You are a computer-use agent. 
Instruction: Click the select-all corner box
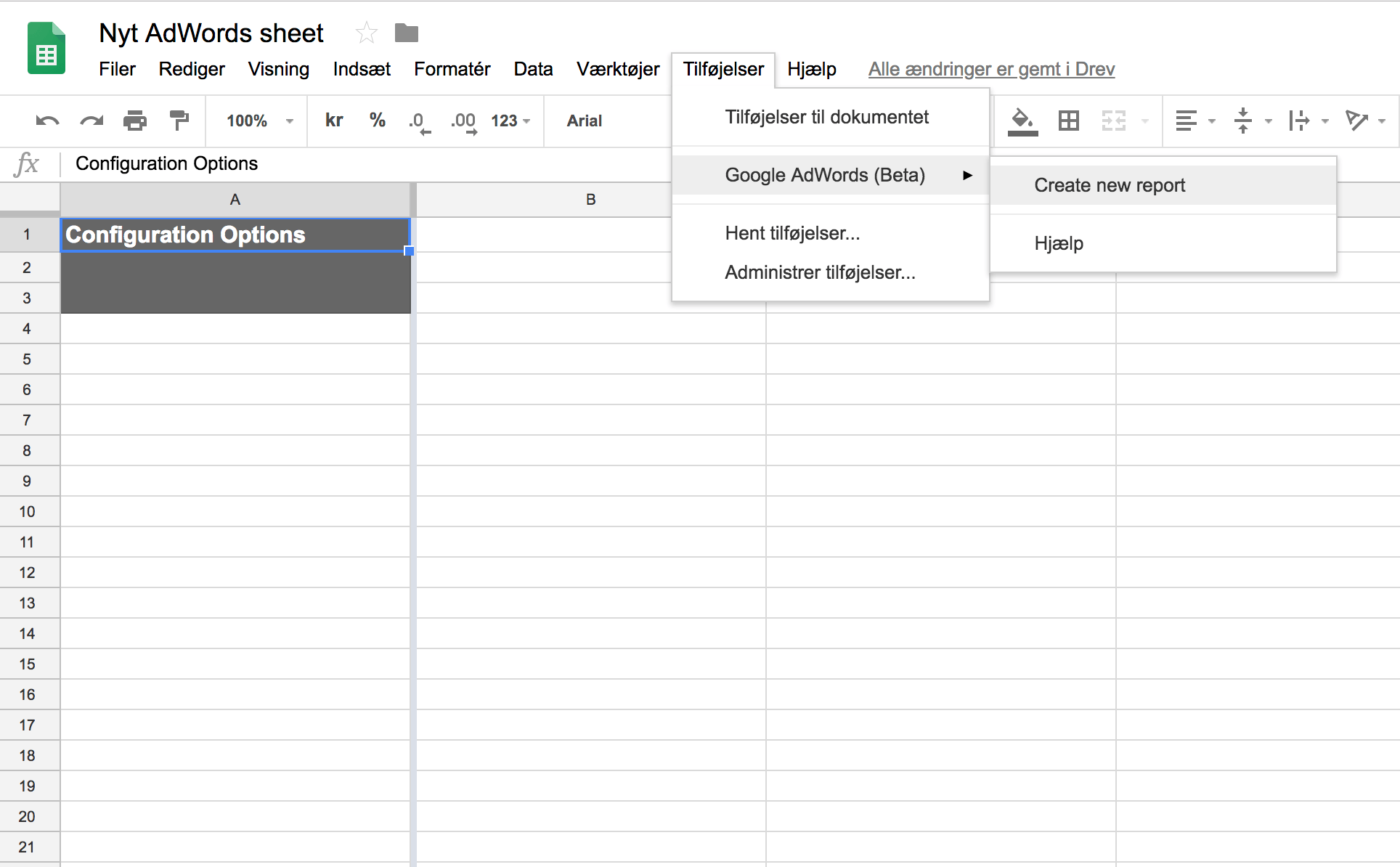click(x=30, y=200)
